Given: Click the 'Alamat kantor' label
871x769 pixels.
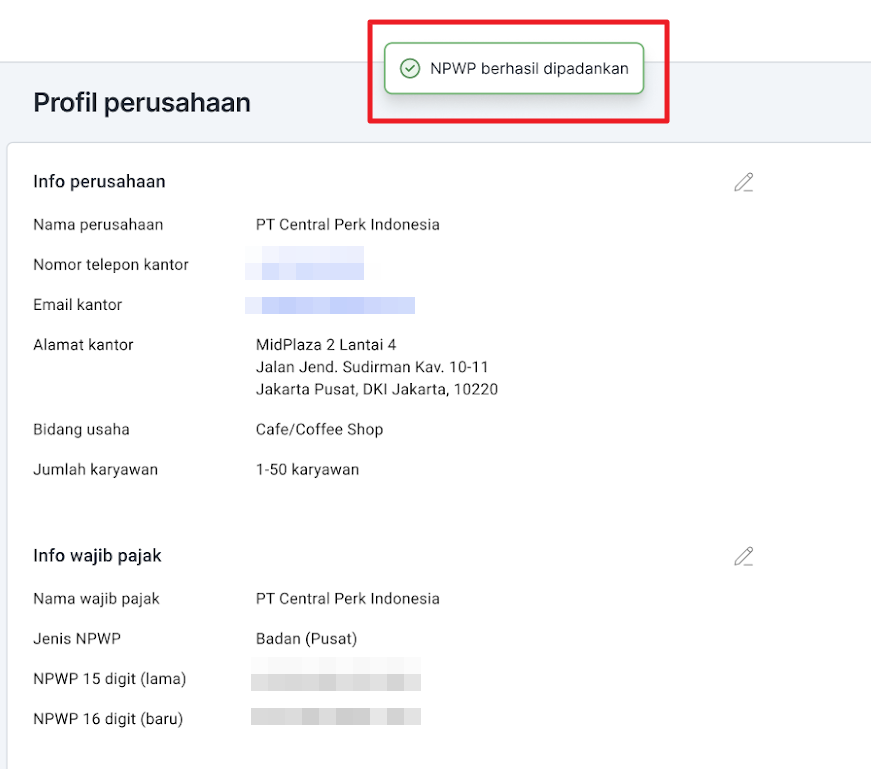Looking at the screenshot, I should [83, 344].
